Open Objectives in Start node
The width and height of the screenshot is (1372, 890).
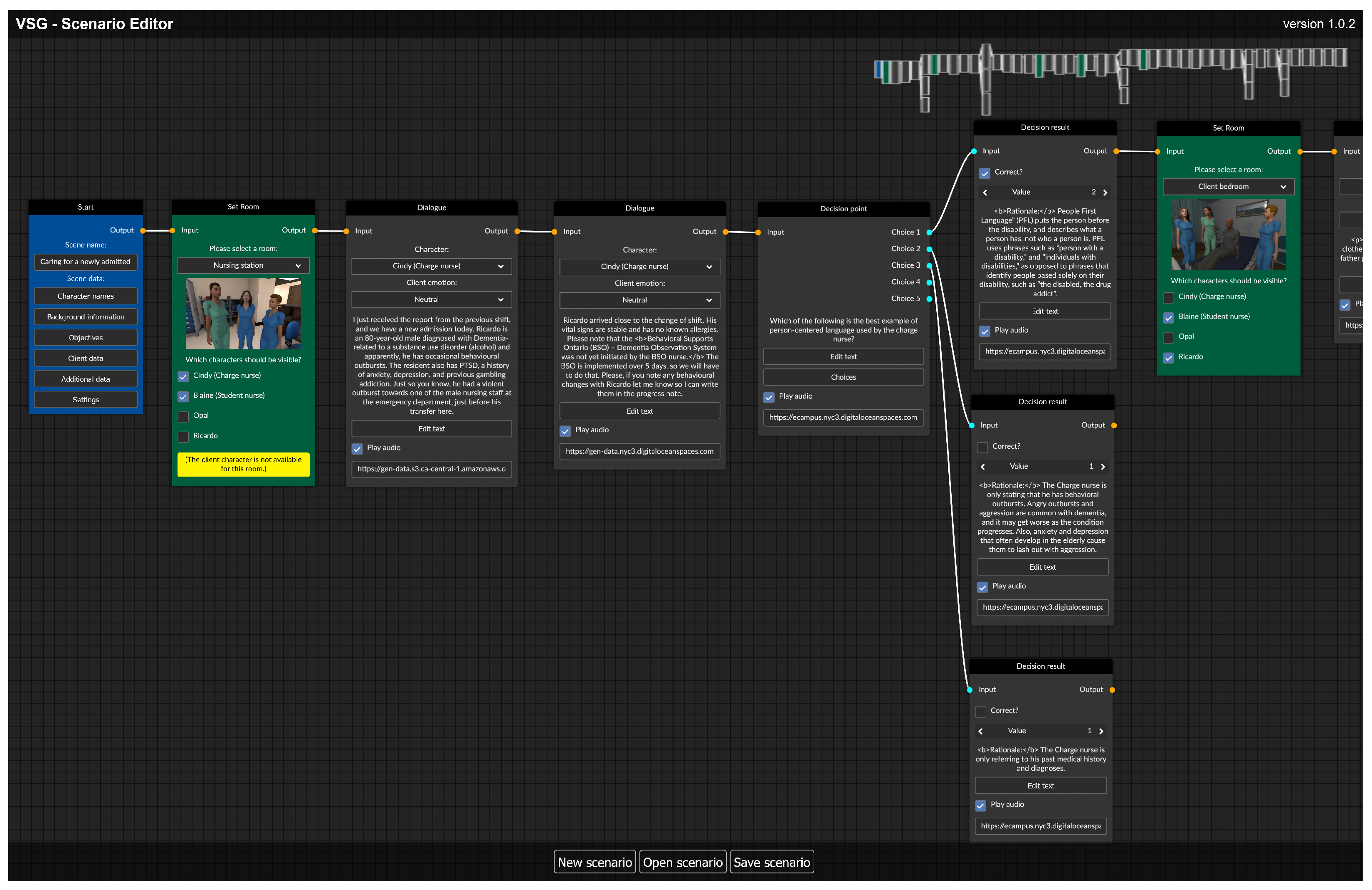click(x=86, y=338)
